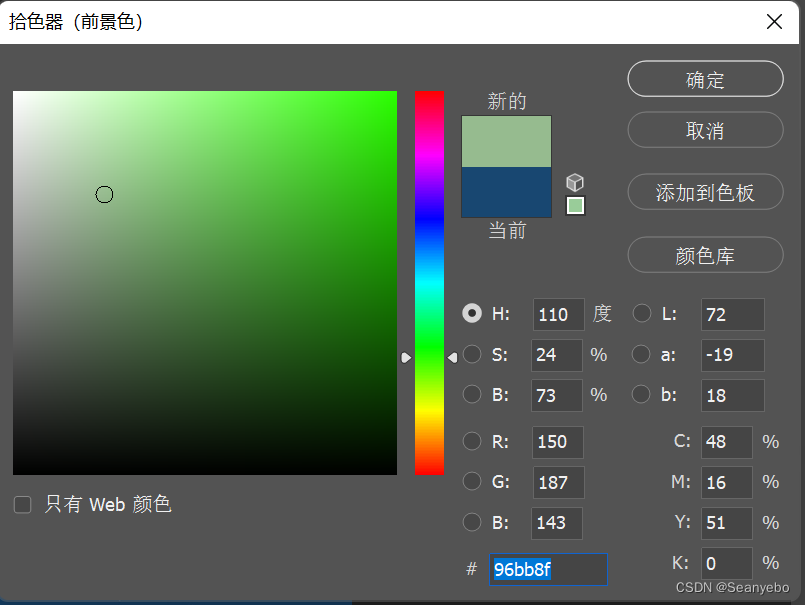Select the B brightness radio button
Screen dimensions: 805x605
point(472,394)
